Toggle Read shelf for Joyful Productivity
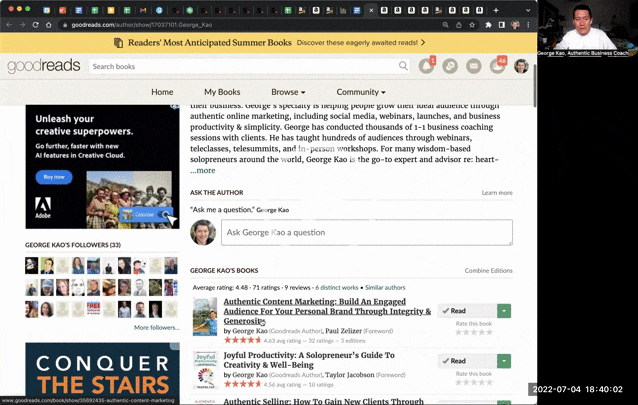This screenshot has height=405, width=638. coord(467,361)
